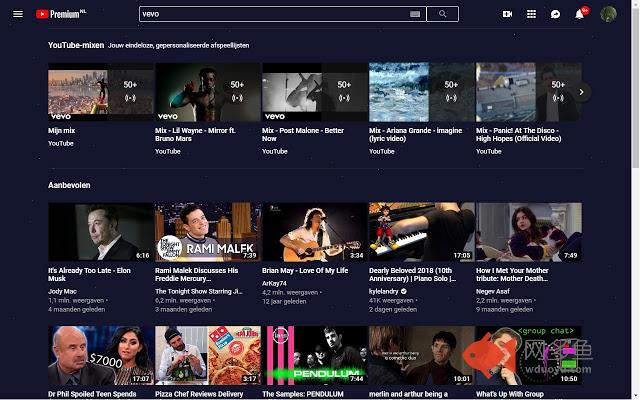Open on-screen keyboard in search box

(x=415, y=14)
